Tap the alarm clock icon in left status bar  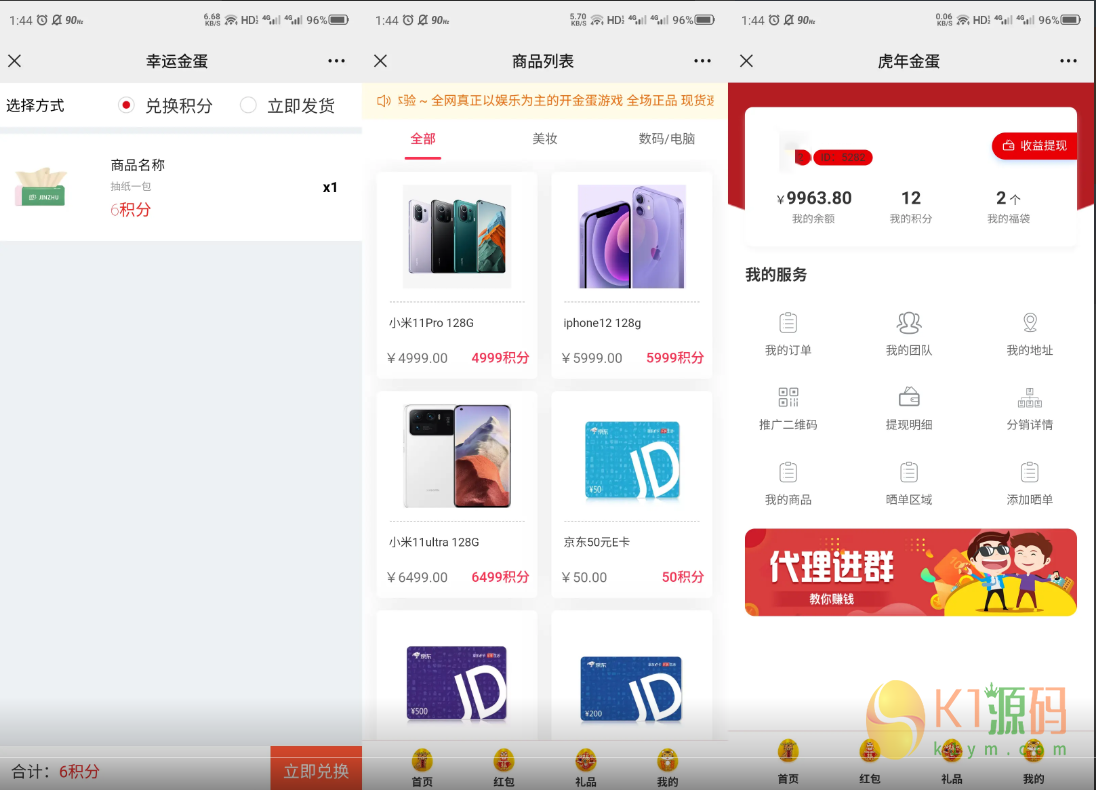(x=43, y=20)
